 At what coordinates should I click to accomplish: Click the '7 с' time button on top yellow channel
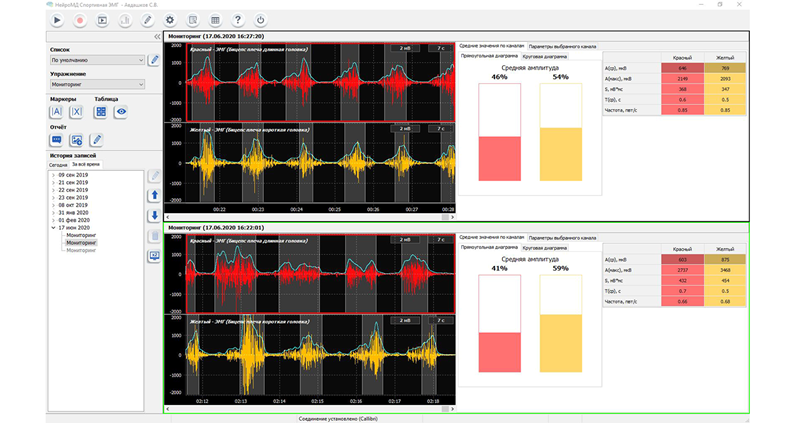tap(441, 129)
